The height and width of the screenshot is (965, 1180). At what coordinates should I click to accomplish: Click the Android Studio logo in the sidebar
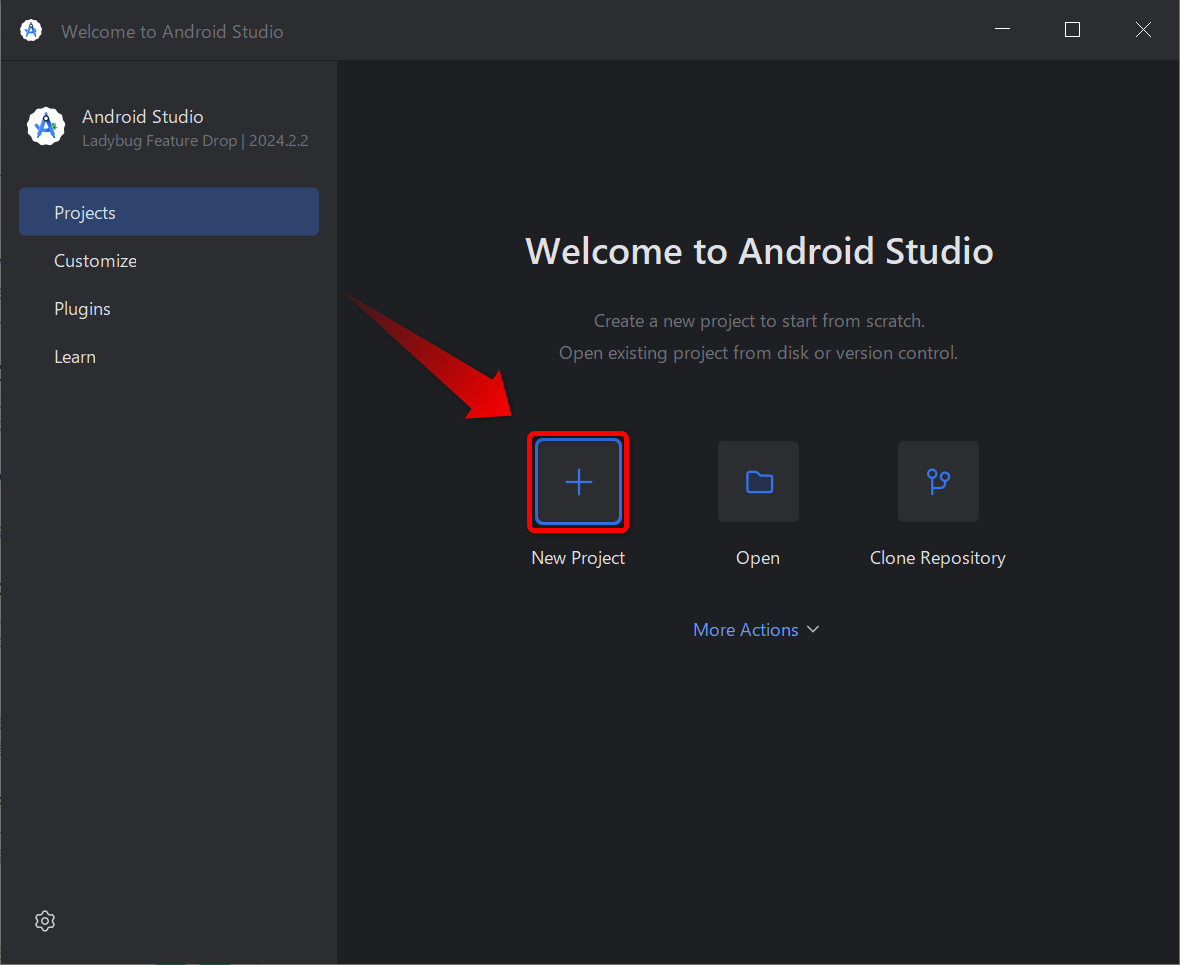(x=46, y=126)
